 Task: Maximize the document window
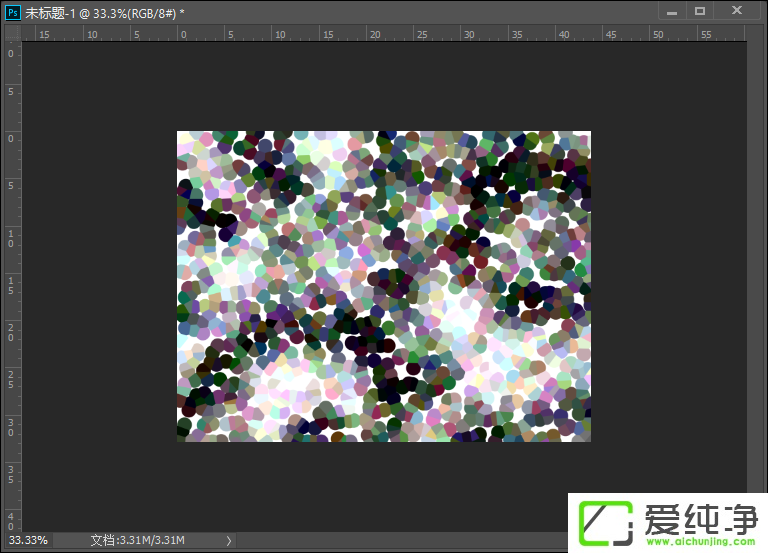pyautogui.click(x=700, y=10)
